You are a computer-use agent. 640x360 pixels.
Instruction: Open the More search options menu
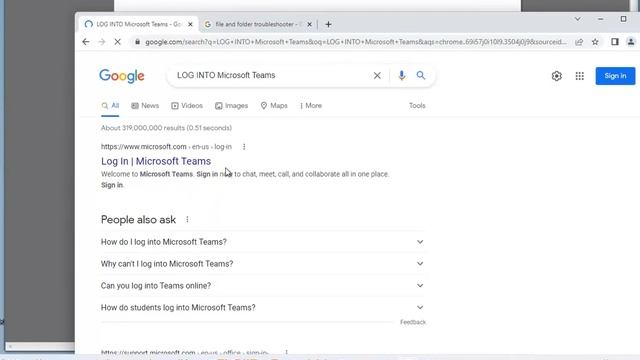(x=311, y=106)
